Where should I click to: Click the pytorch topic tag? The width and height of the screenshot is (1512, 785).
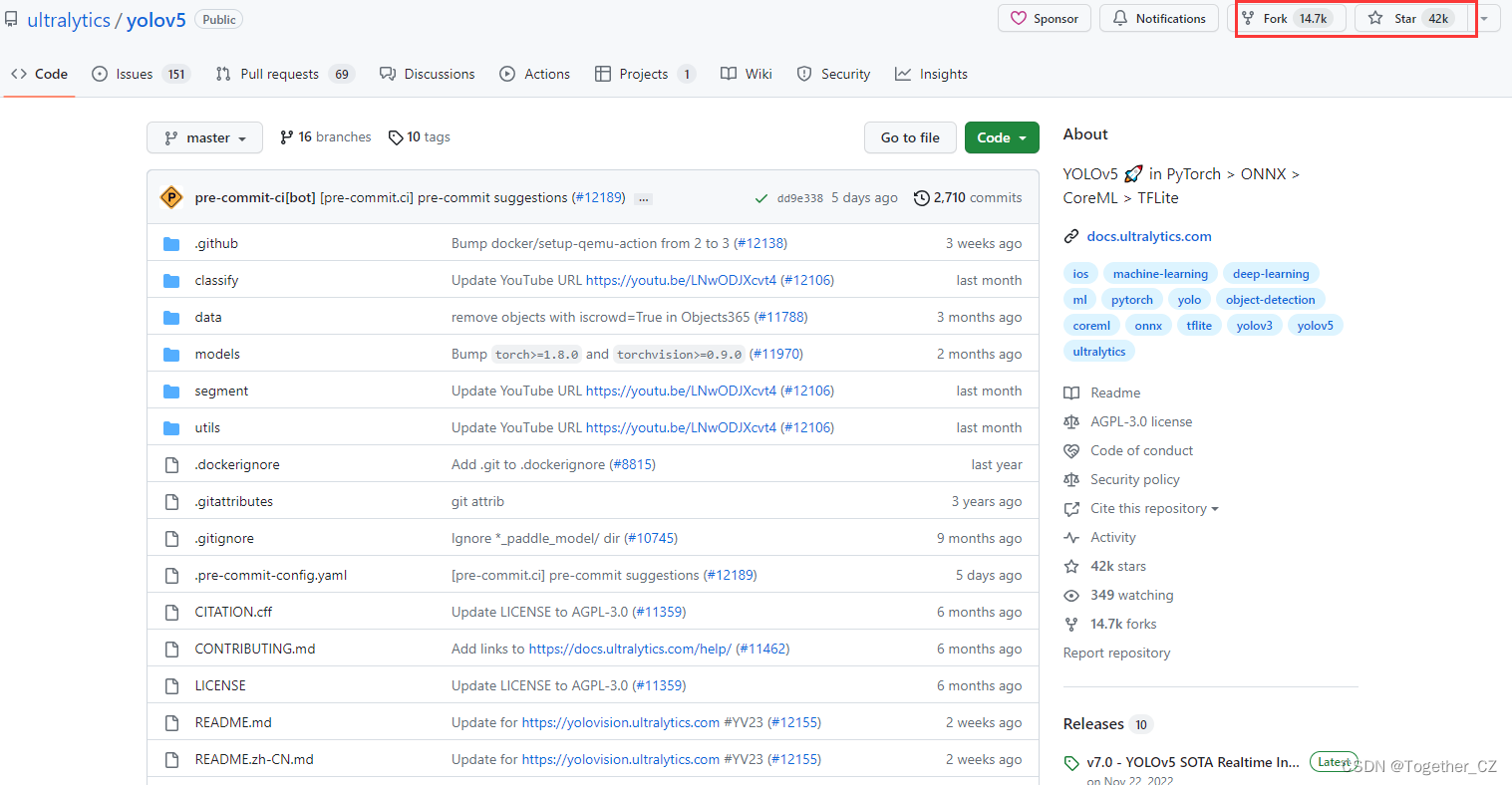coord(1132,300)
